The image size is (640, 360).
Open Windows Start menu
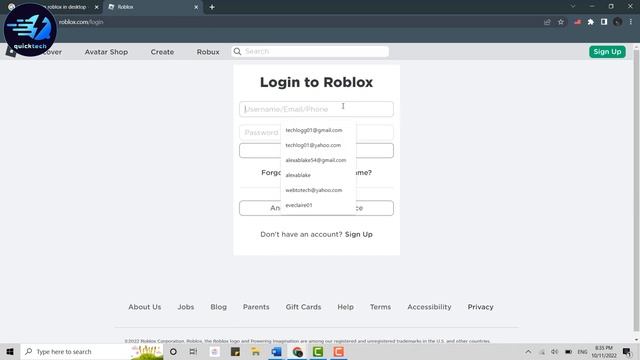coord(10,351)
